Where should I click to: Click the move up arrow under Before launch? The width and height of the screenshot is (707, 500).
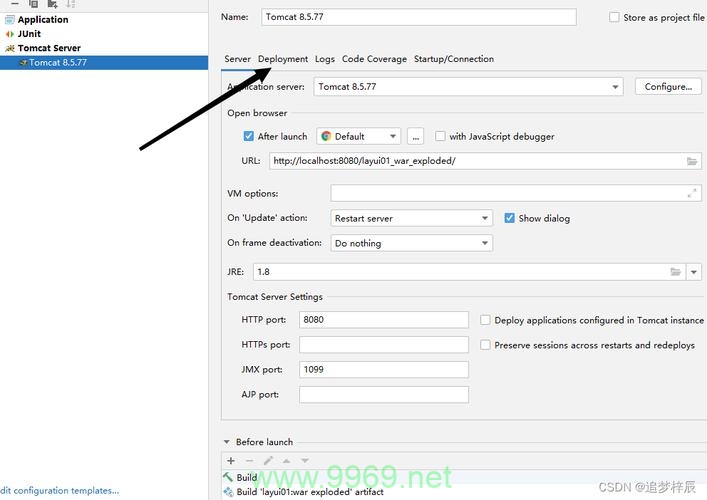[286, 461]
